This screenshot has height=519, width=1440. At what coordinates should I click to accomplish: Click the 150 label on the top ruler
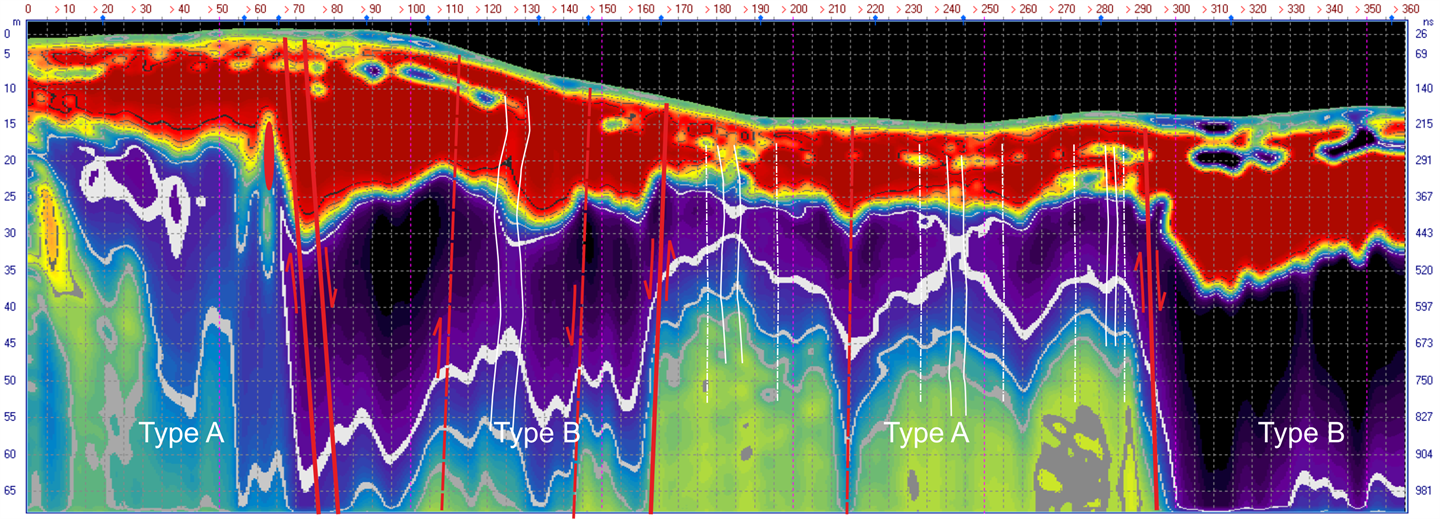click(x=609, y=9)
